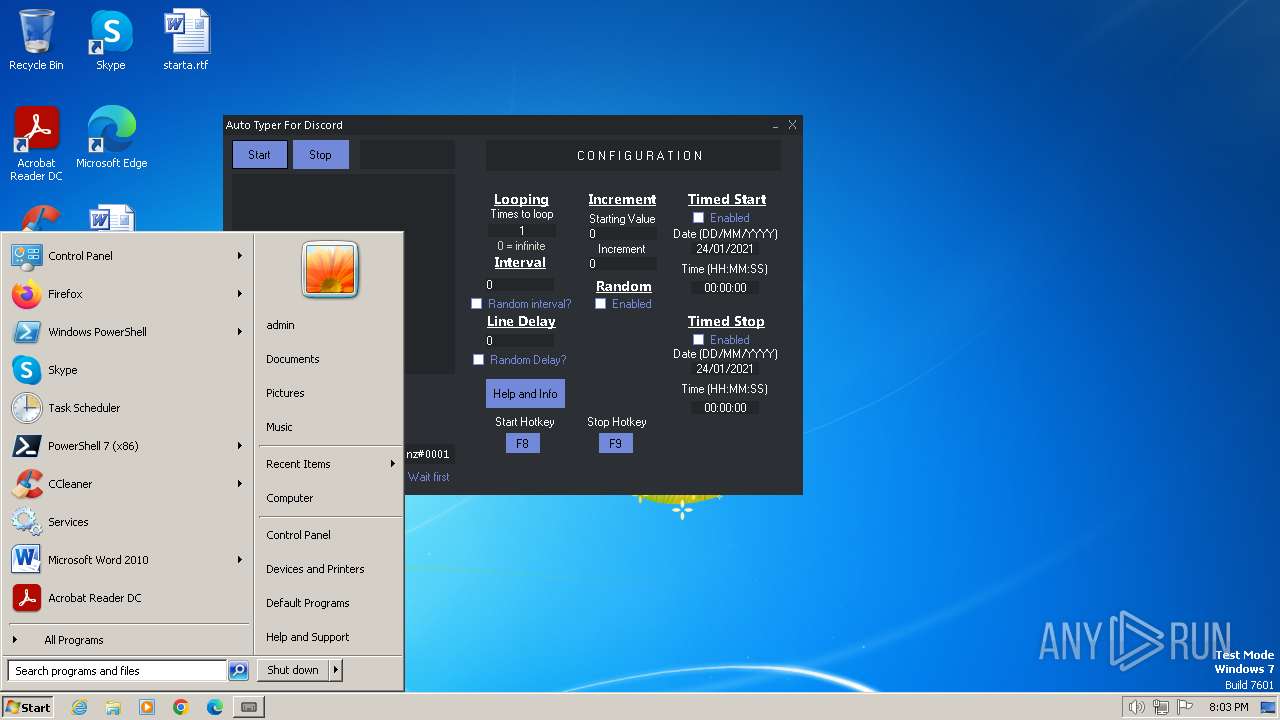This screenshot has width=1280, height=720.
Task: Open the Skype desktop shortcut
Action: coord(111,40)
